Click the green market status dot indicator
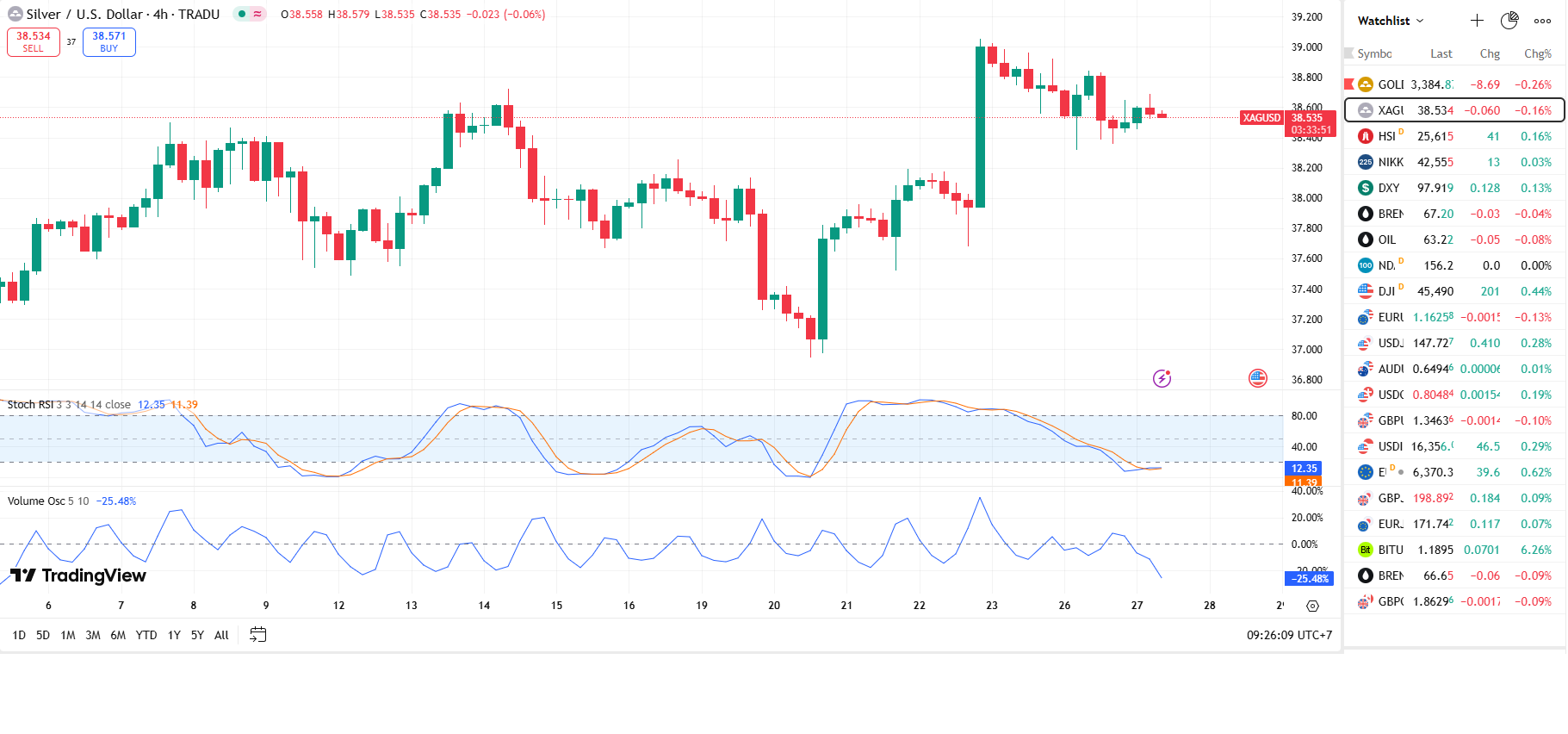This screenshot has height=734, width=1568. 243,14
